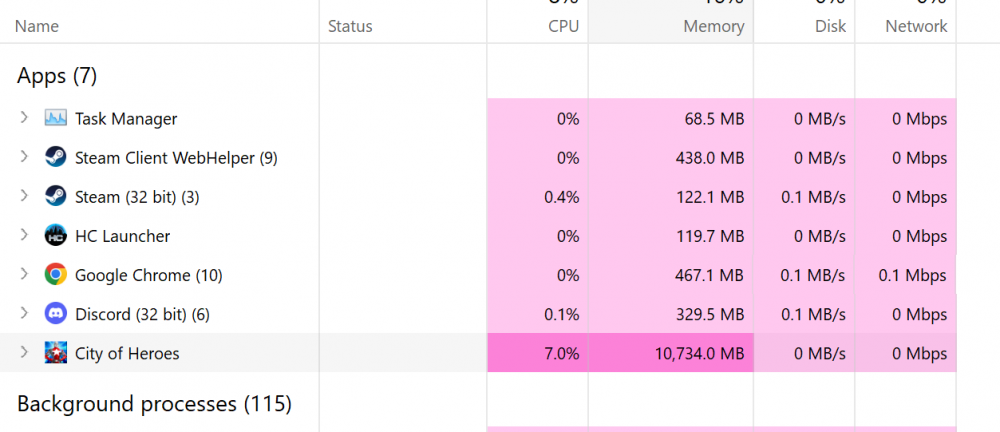Sort processes by Memory column

(x=713, y=27)
